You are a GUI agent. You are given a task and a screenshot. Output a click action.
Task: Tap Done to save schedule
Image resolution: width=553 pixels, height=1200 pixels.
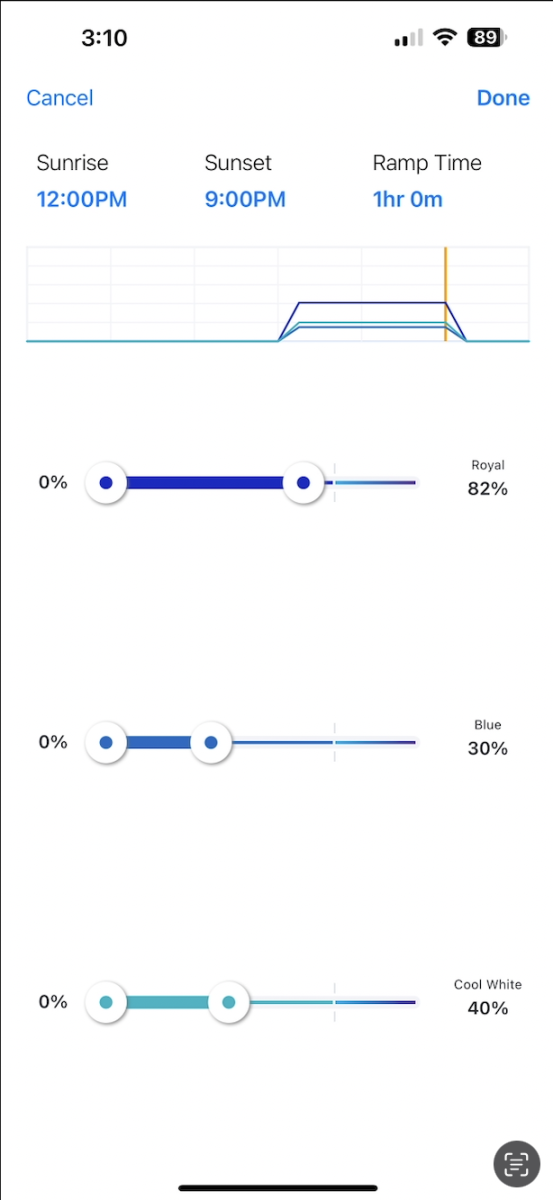click(x=503, y=98)
